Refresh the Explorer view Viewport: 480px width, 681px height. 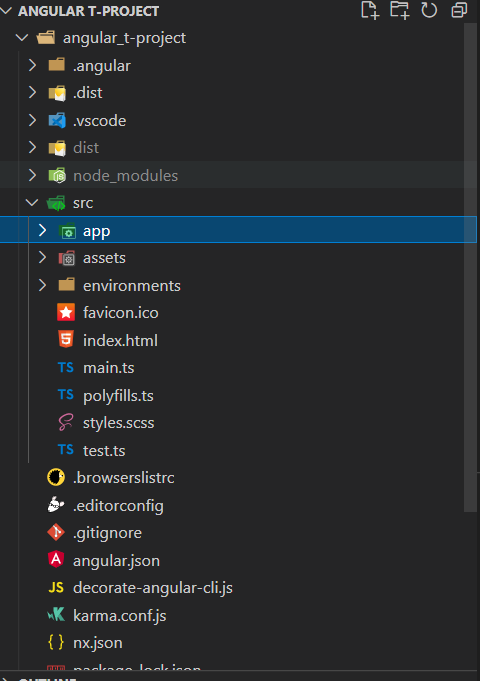pyautogui.click(x=429, y=10)
